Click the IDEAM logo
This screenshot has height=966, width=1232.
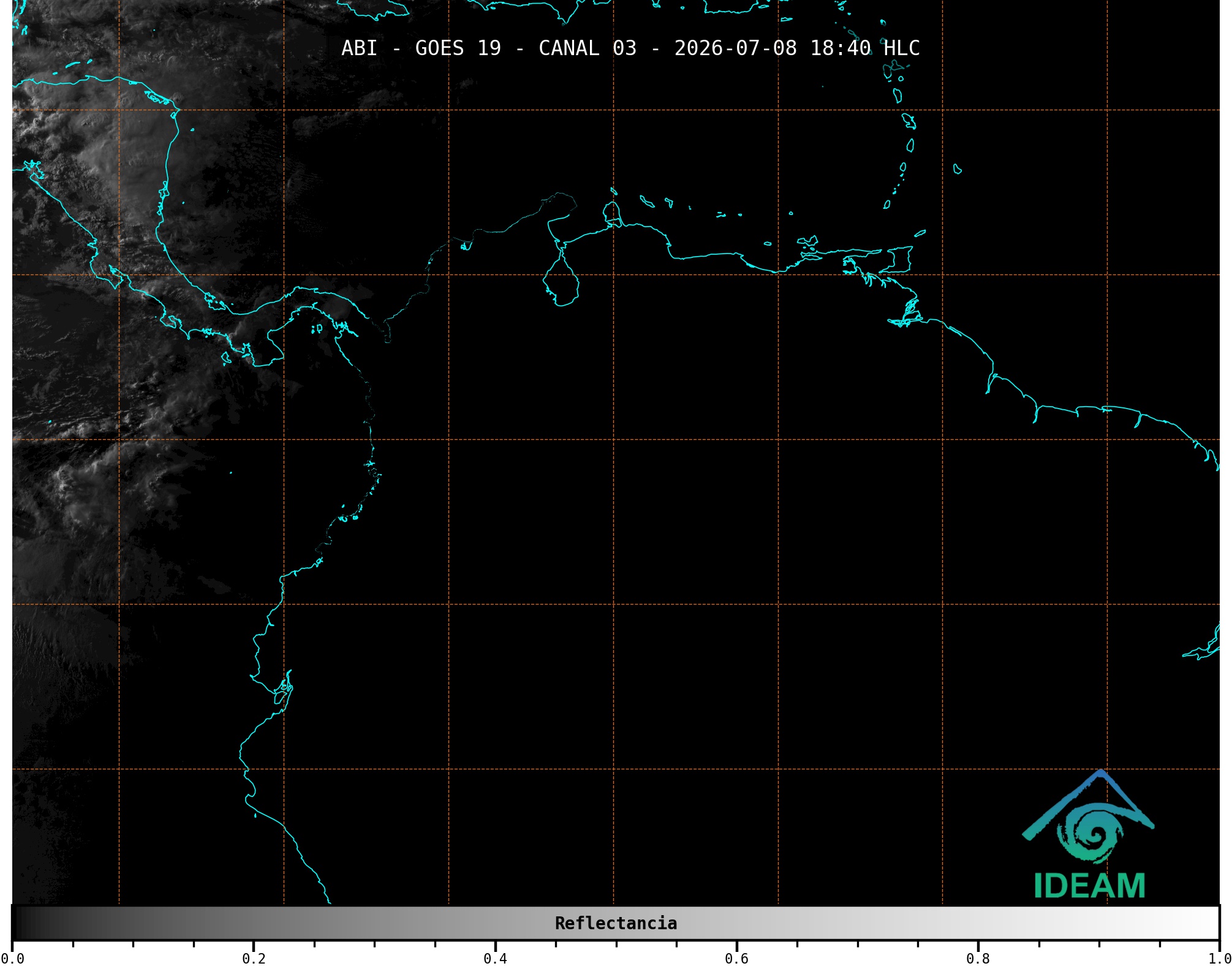(1089, 834)
